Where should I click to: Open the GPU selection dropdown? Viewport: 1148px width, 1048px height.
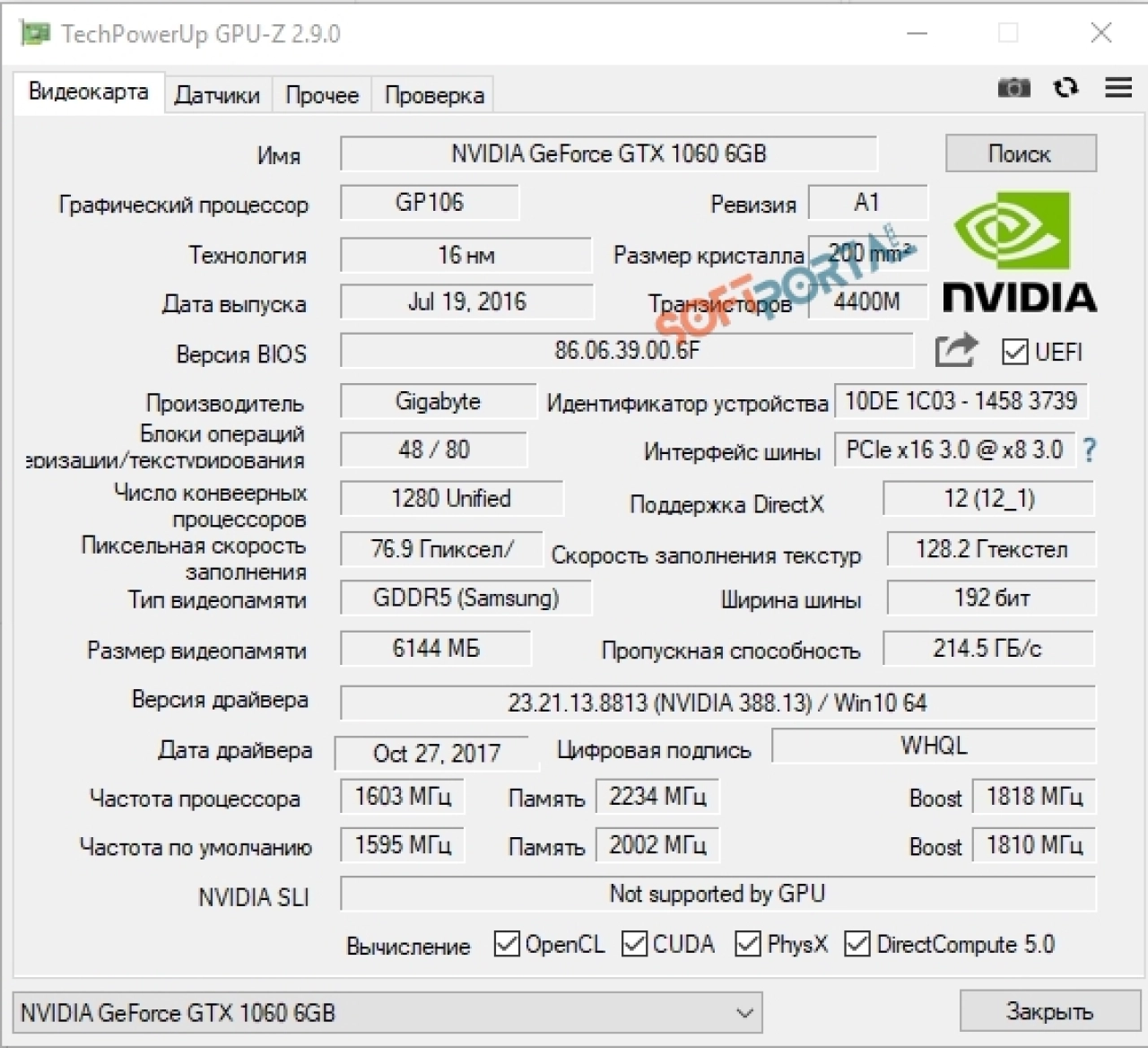click(387, 1013)
